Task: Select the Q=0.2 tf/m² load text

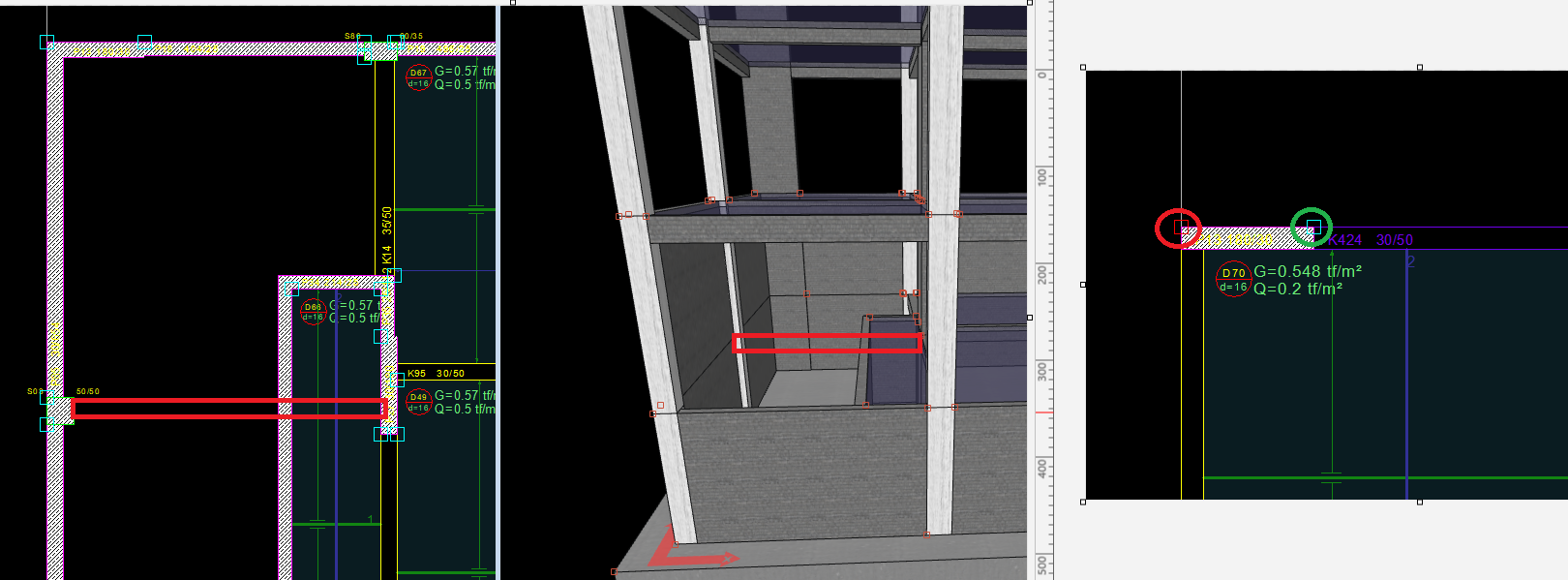Action: (x=1298, y=289)
